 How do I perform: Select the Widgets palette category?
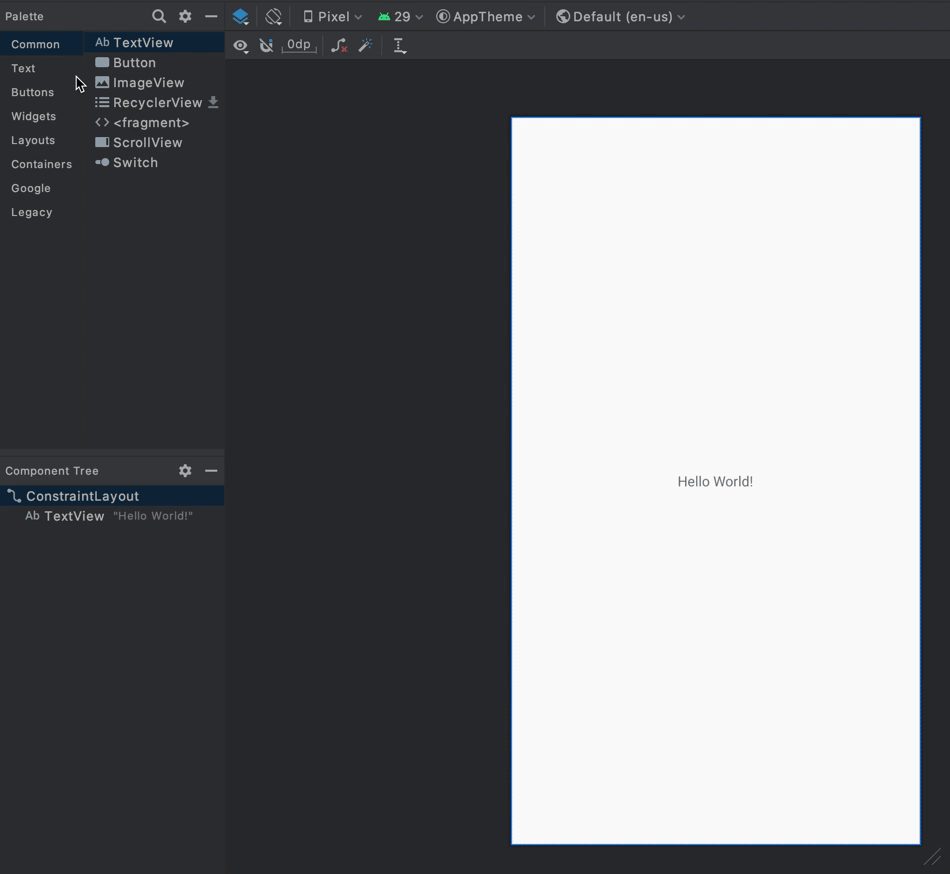[41, 116]
